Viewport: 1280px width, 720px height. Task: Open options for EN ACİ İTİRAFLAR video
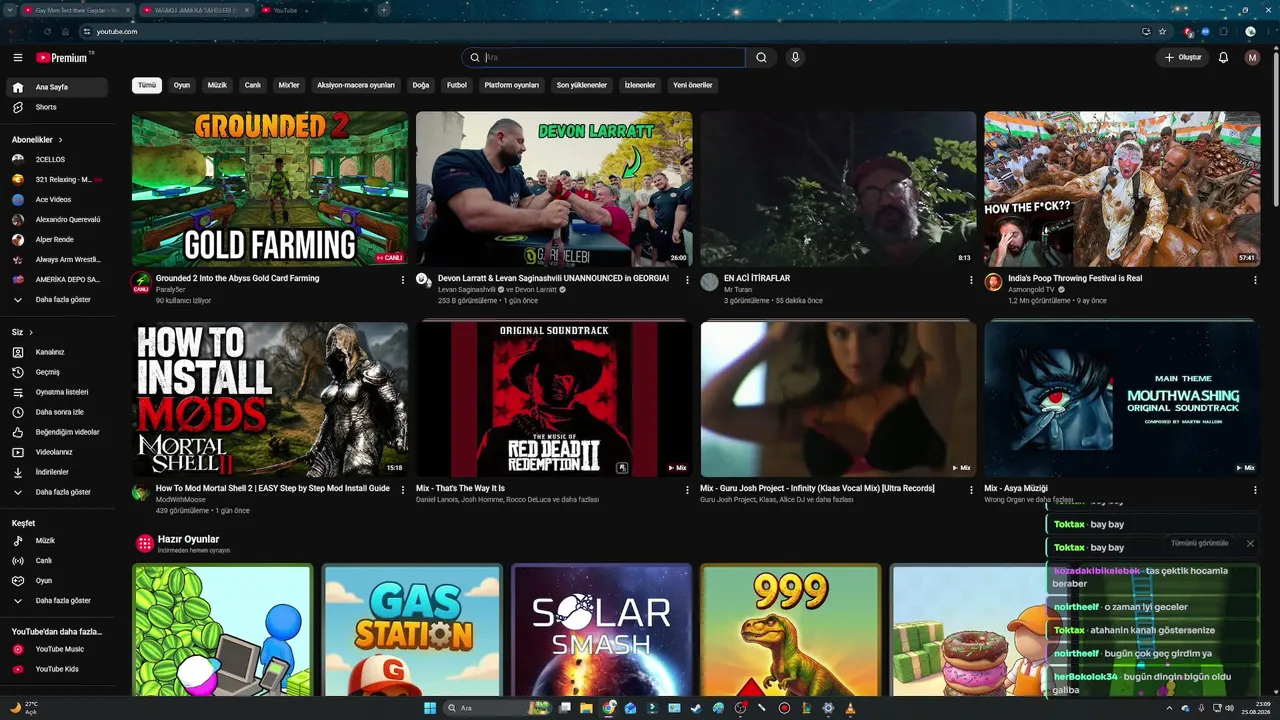[x=971, y=280]
